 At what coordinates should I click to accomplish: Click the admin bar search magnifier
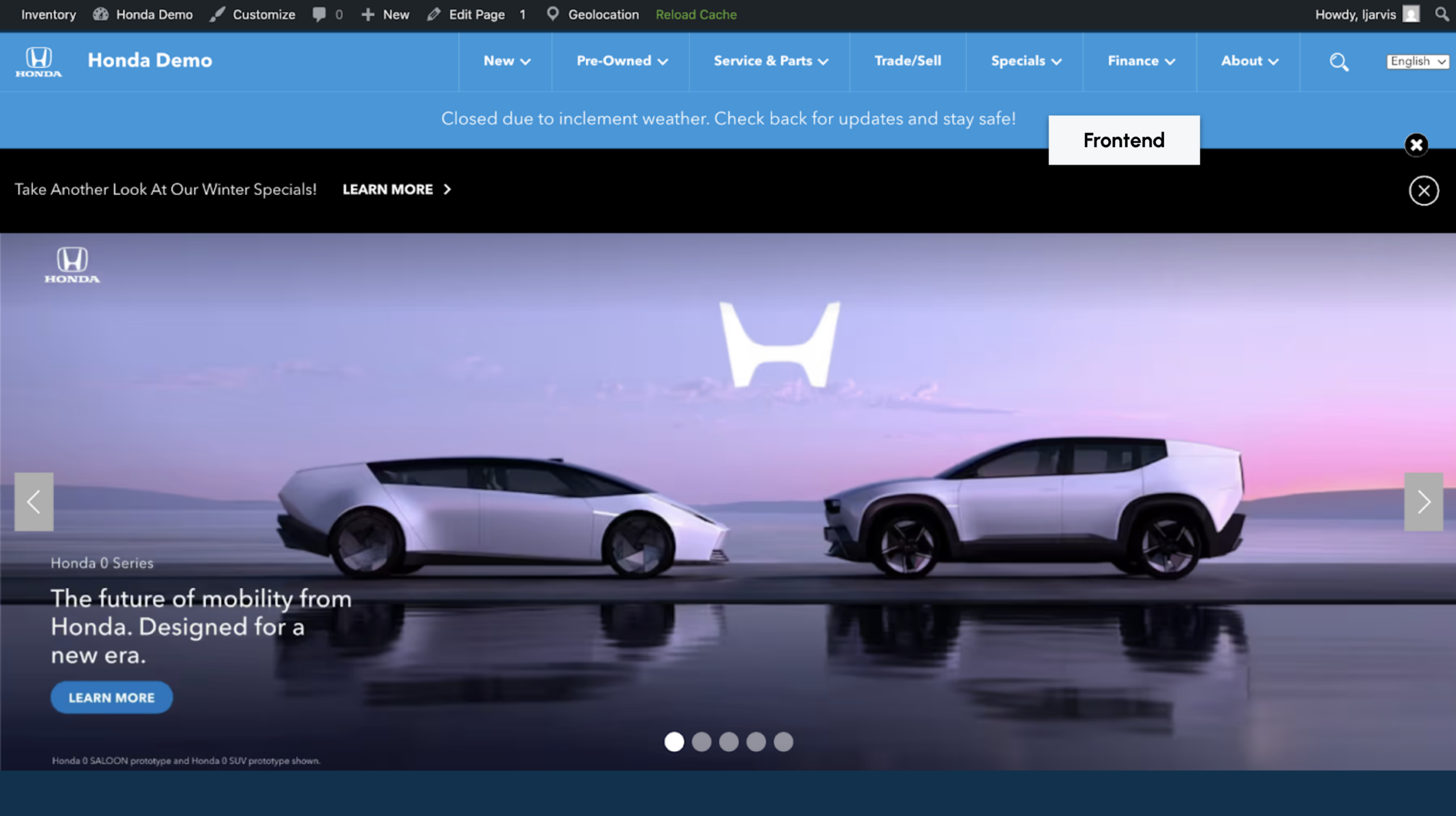pyautogui.click(x=1442, y=14)
